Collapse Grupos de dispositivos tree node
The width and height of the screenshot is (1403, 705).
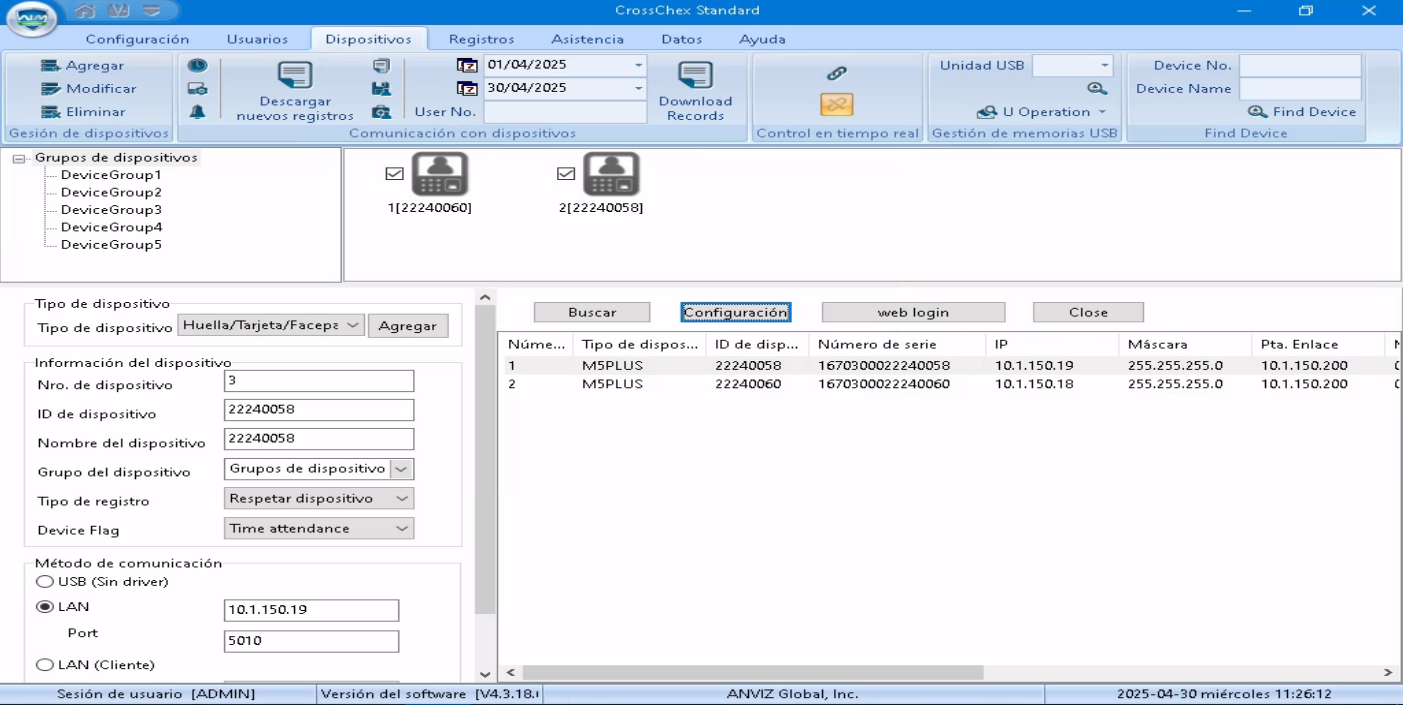19,159
